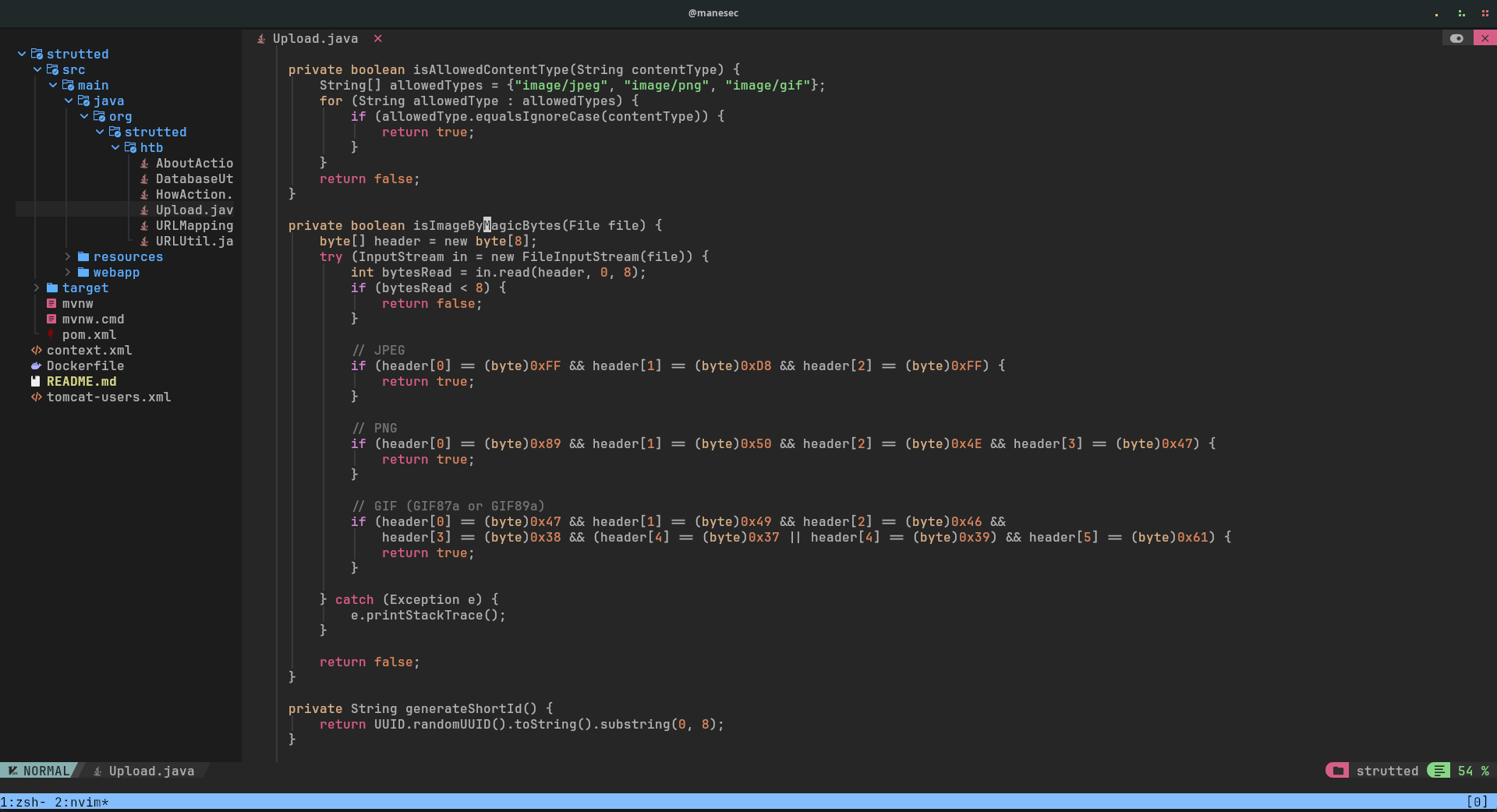The image size is (1497, 812).
Task: Expand the webapp folder
Action: click(68, 272)
